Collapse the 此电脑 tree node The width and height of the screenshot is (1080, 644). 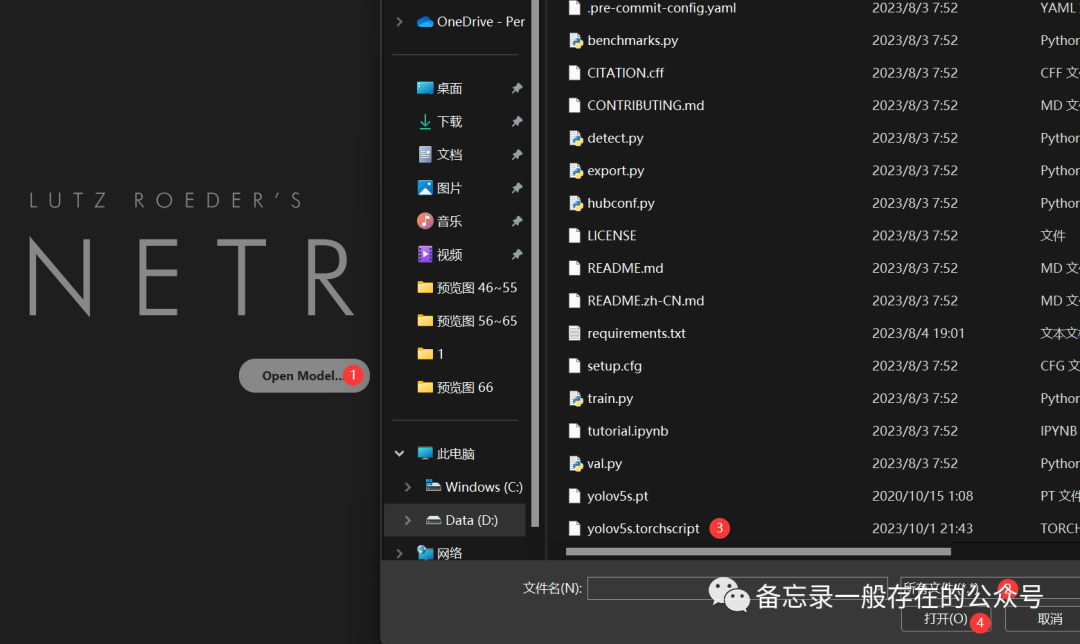click(x=399, y=453)
